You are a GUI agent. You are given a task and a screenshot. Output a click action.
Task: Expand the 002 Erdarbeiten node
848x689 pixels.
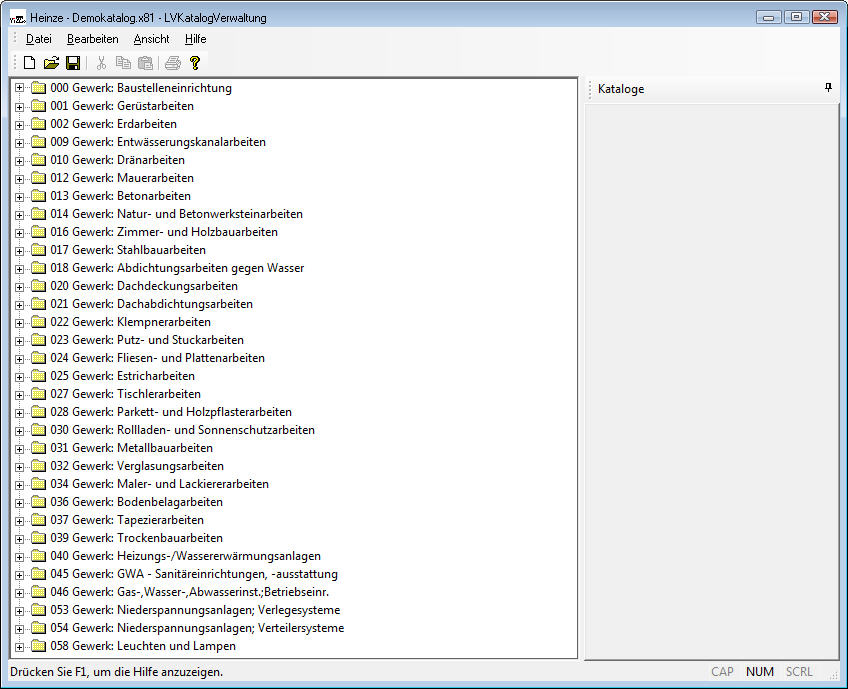(19, 125)
